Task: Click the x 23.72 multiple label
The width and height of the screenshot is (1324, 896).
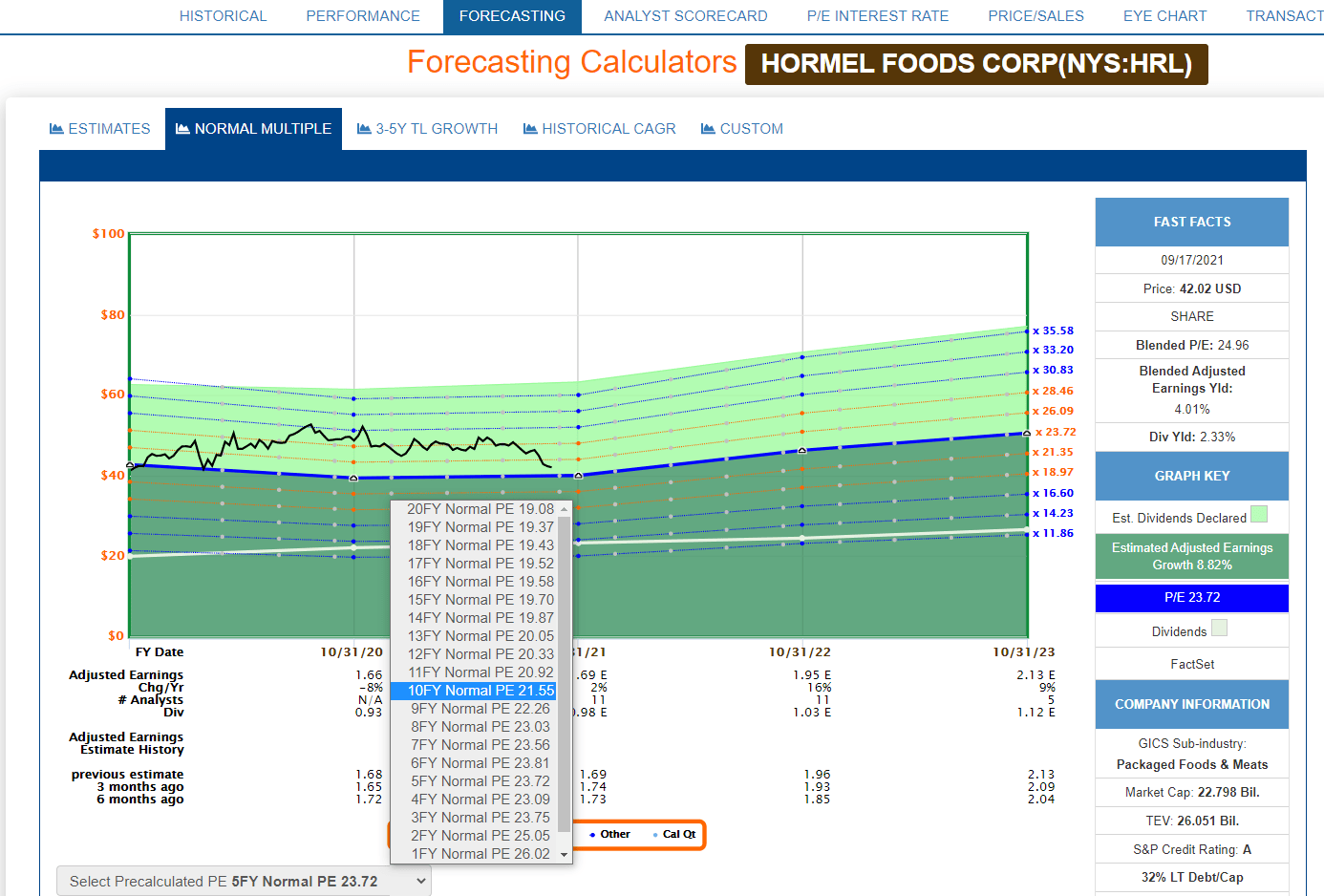Action: tap(1056, 432)
